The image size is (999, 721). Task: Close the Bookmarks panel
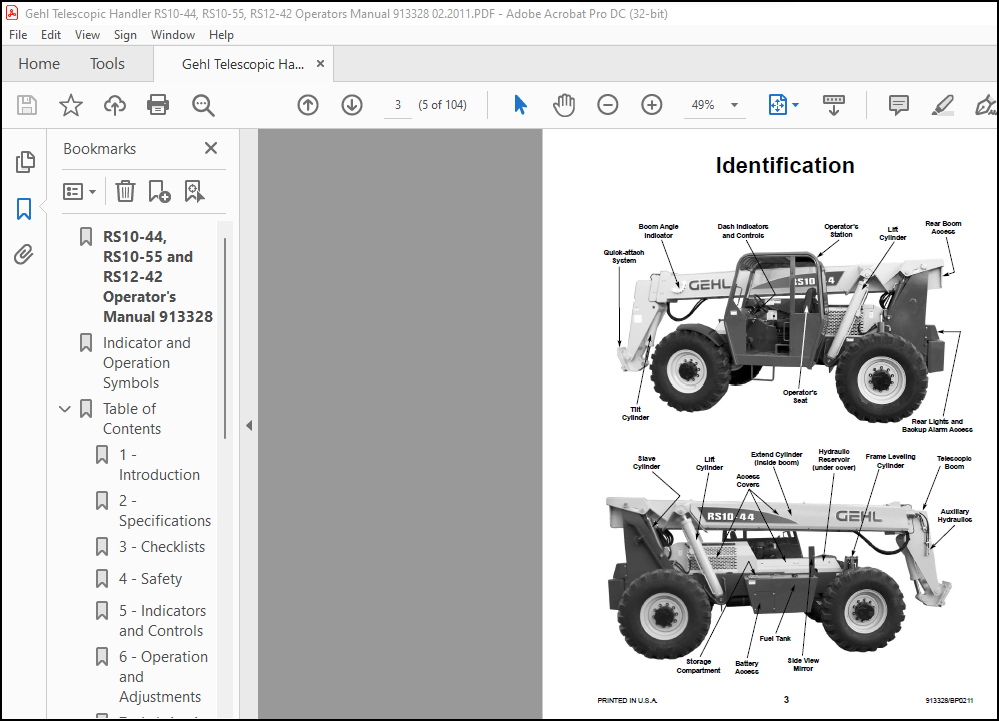click(211, 148)
